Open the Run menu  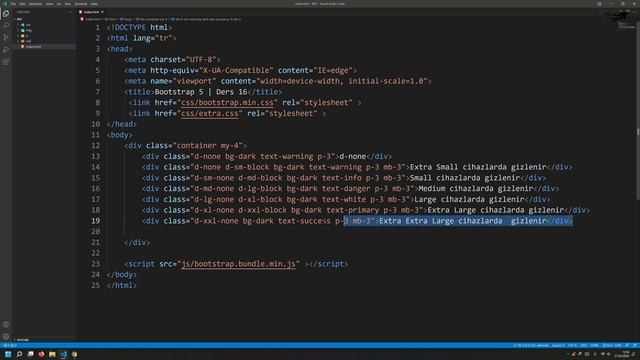(68, 4)
